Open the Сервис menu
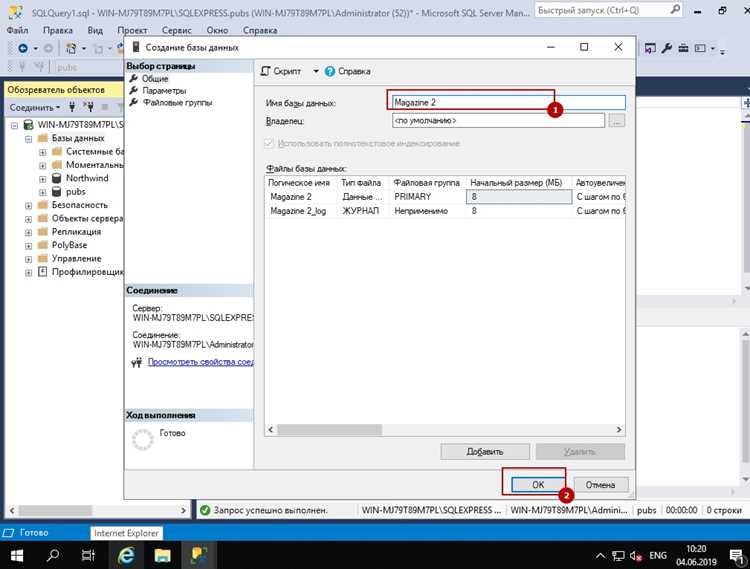The image size is (750, 569). [x=176, y=30]
